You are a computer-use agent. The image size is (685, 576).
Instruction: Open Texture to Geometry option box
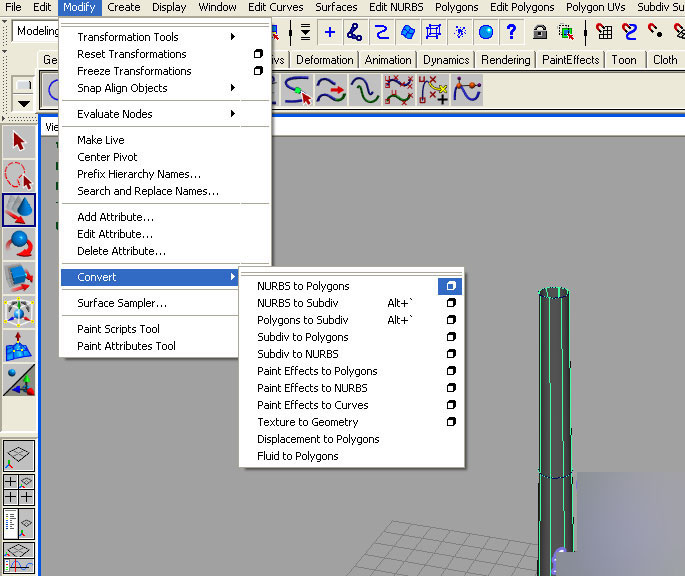pos(451,422)
